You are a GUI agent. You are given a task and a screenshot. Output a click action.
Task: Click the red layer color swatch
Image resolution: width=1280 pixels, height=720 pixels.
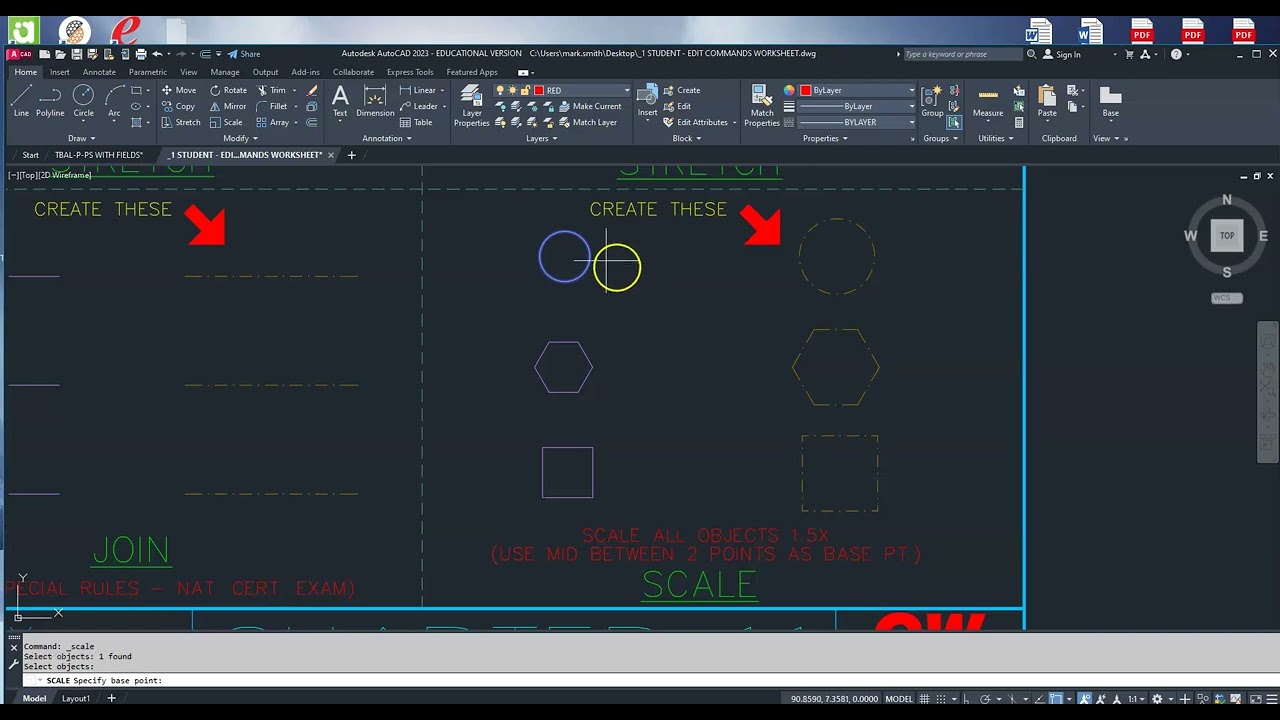[x=539, y=90]
